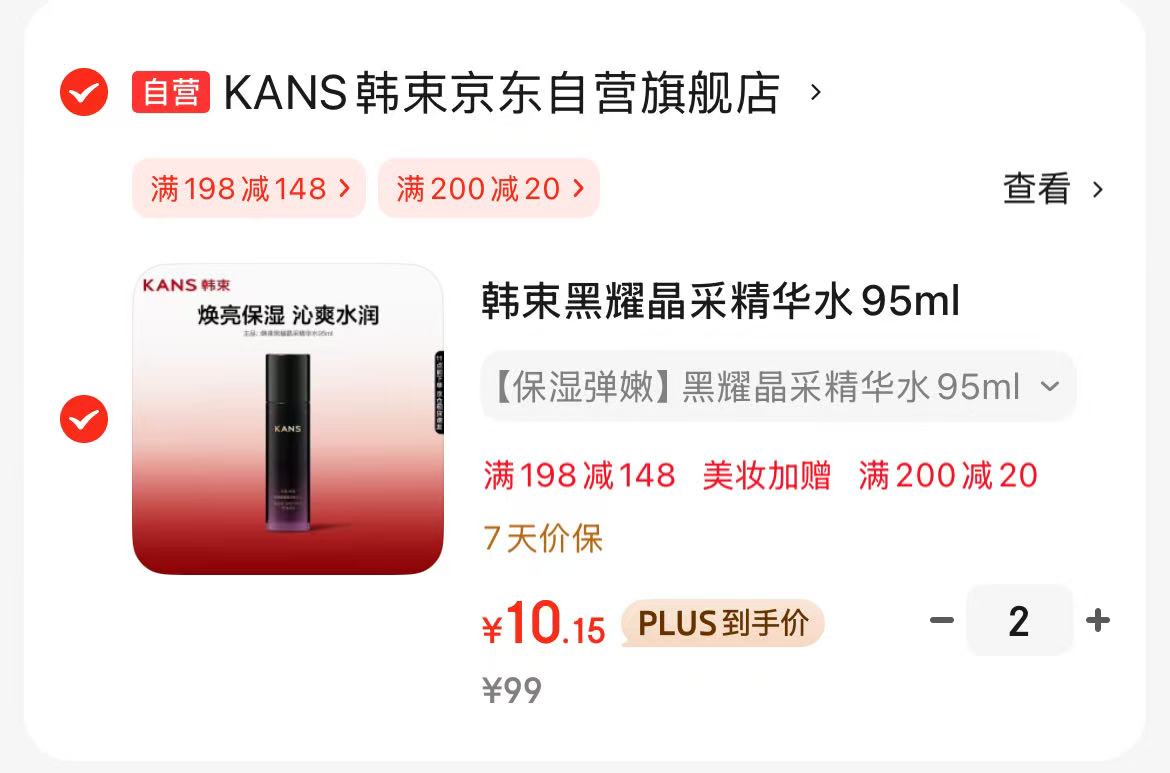Uncheck the KANS store selection checkbox
The height and width of the screenshot is (773, 1170).
coord(84,92)
